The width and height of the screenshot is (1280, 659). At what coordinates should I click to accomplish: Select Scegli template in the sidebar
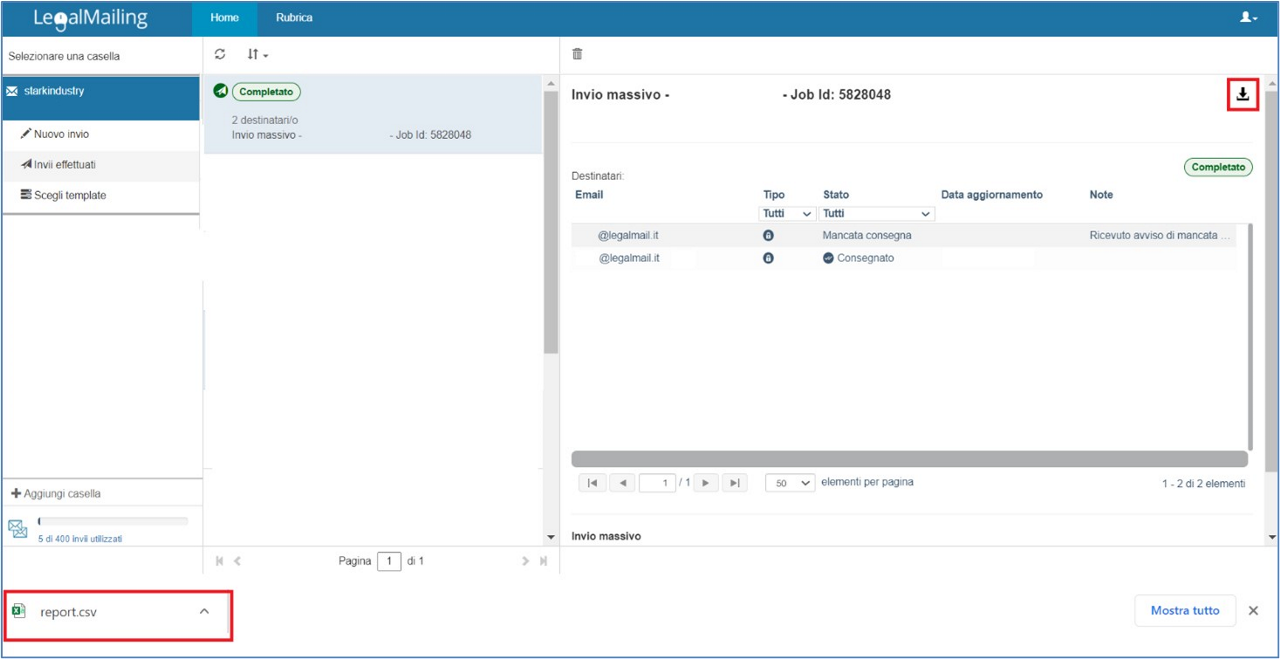coord(69,196)
